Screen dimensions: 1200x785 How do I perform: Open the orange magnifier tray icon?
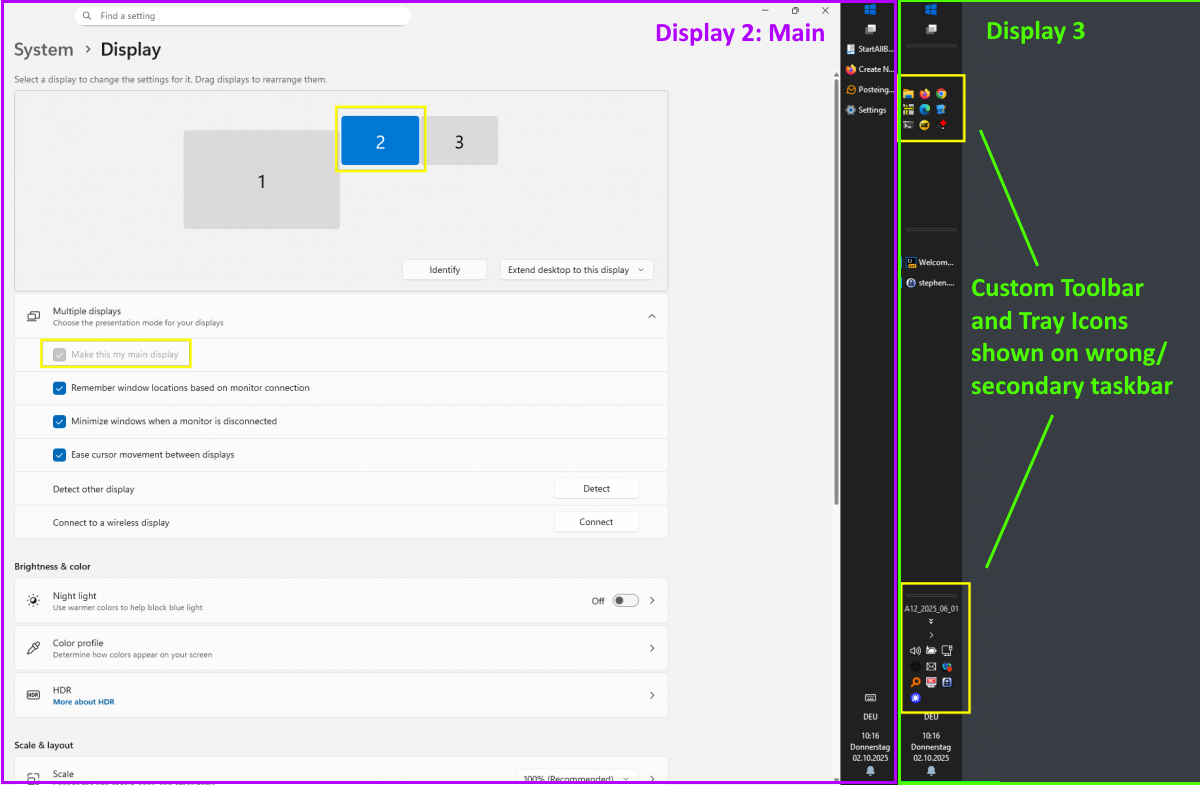tap(914, 682)
